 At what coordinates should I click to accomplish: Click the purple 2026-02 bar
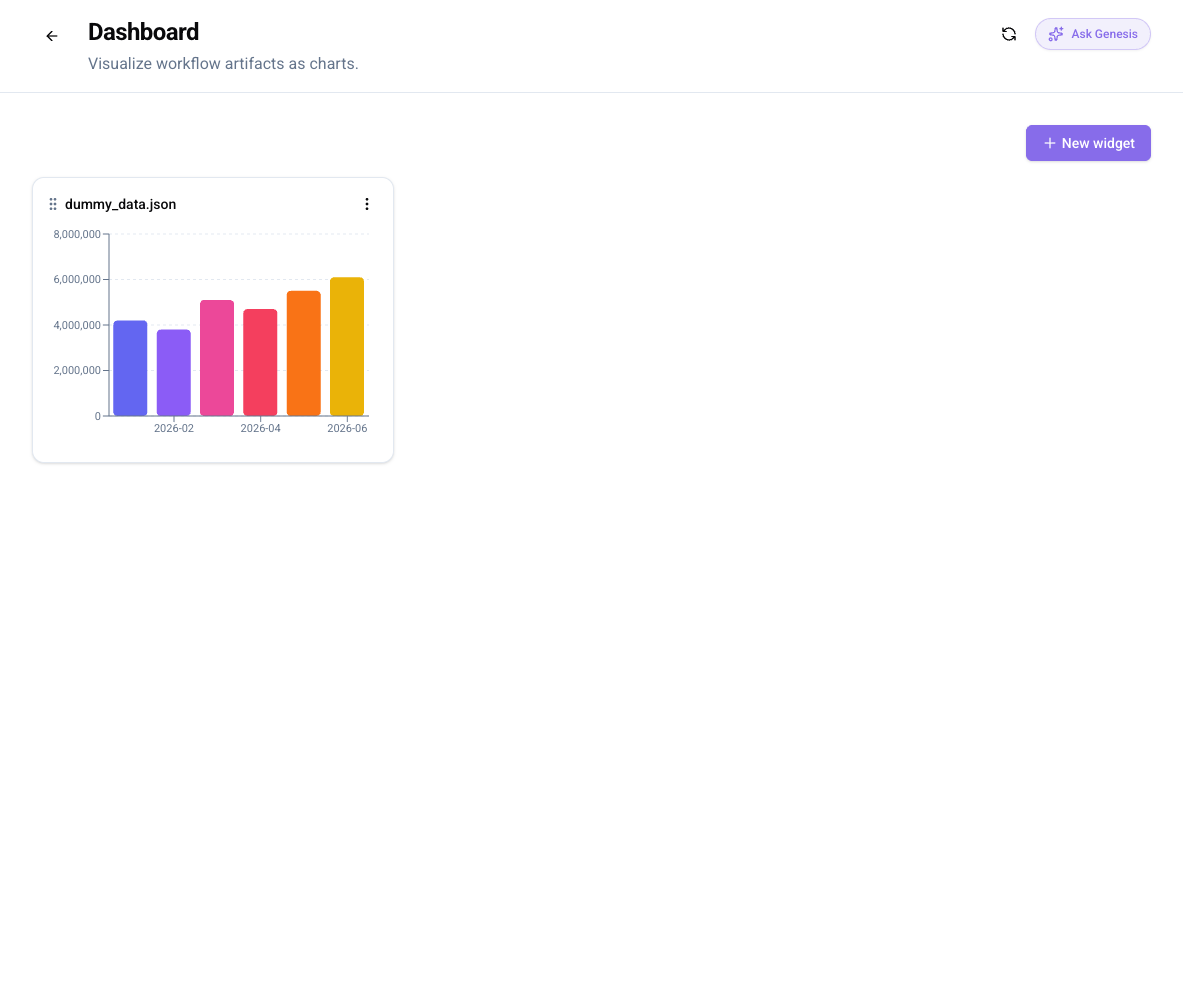[174, 372]
